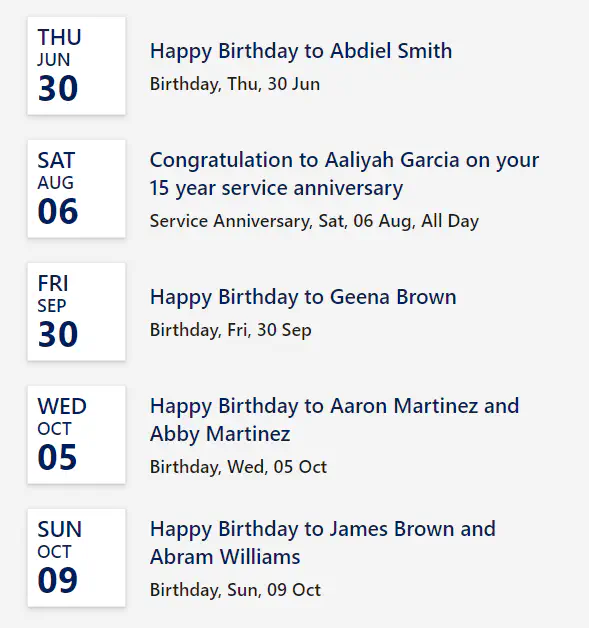Image resolution: width=589 pixels, height=628 pixels.
Task: Click the bold 09 on the October tile
Action: tap(58, 580)
